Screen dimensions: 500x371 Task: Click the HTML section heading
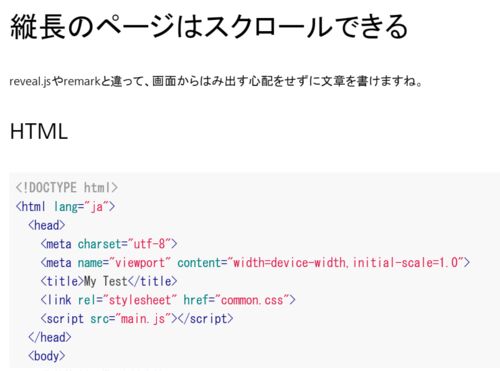39,131
